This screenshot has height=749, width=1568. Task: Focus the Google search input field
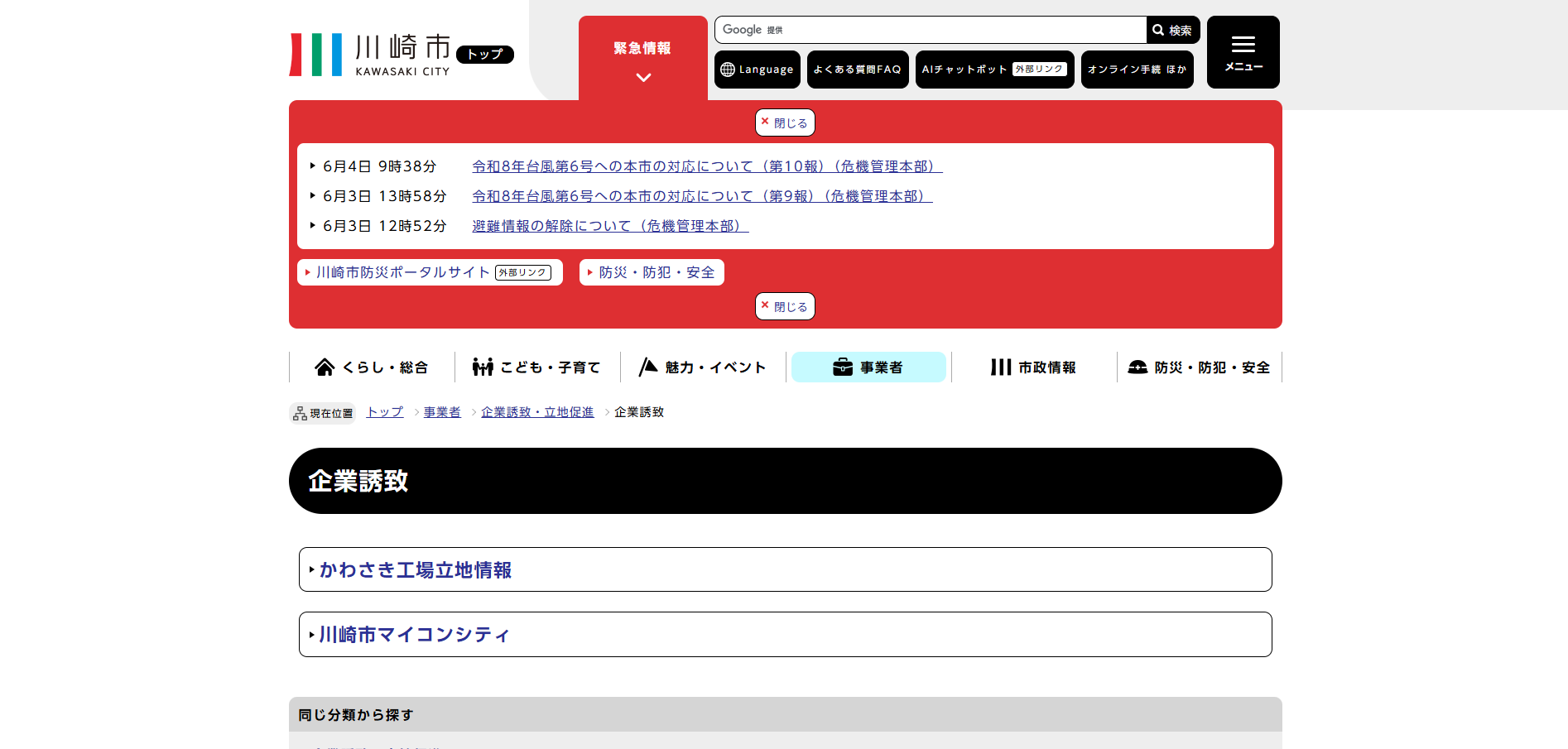(x=931, y=30)
